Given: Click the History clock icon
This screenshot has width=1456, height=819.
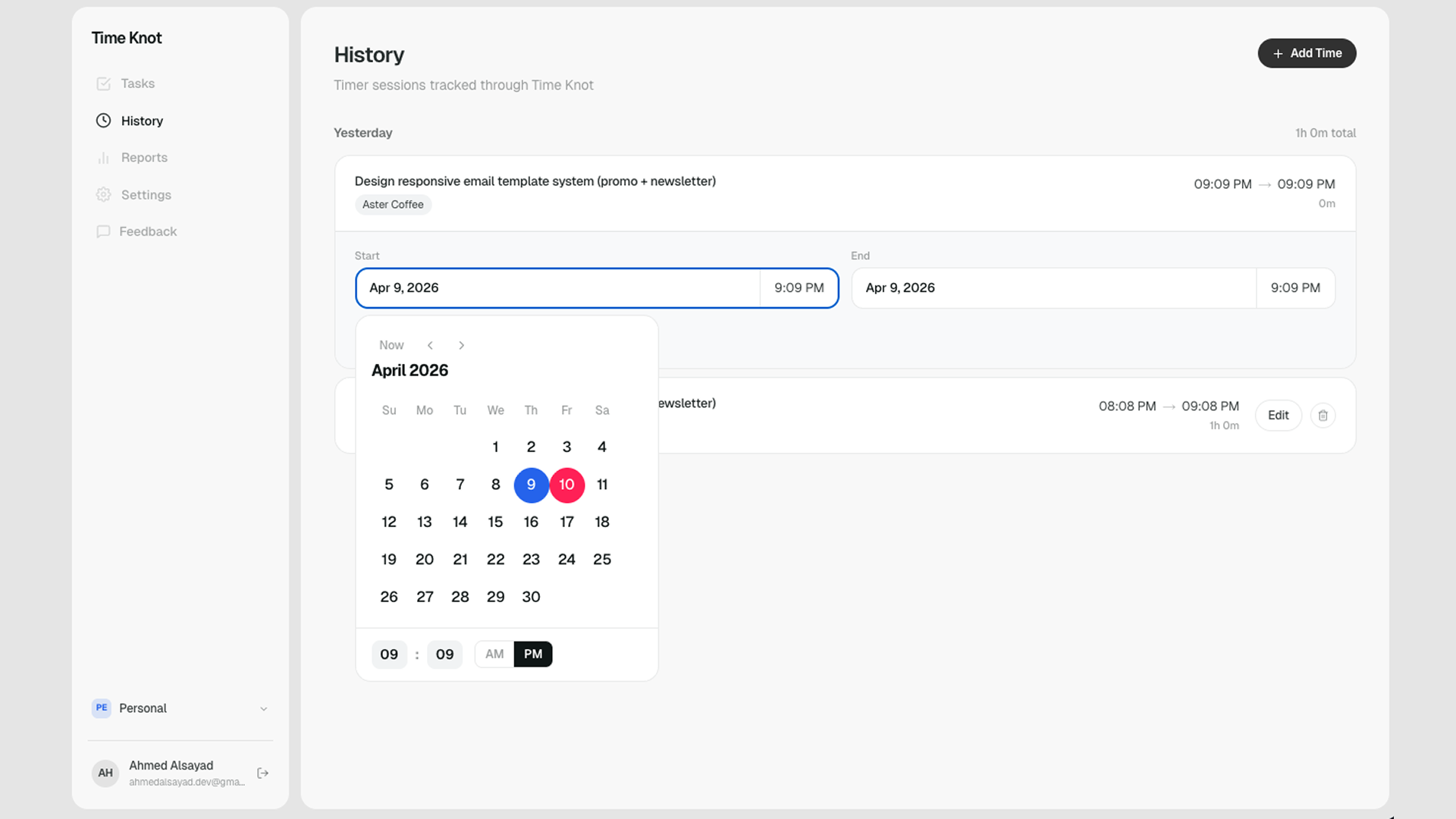Looking at the screenshot, I should [x=103, y=121].
